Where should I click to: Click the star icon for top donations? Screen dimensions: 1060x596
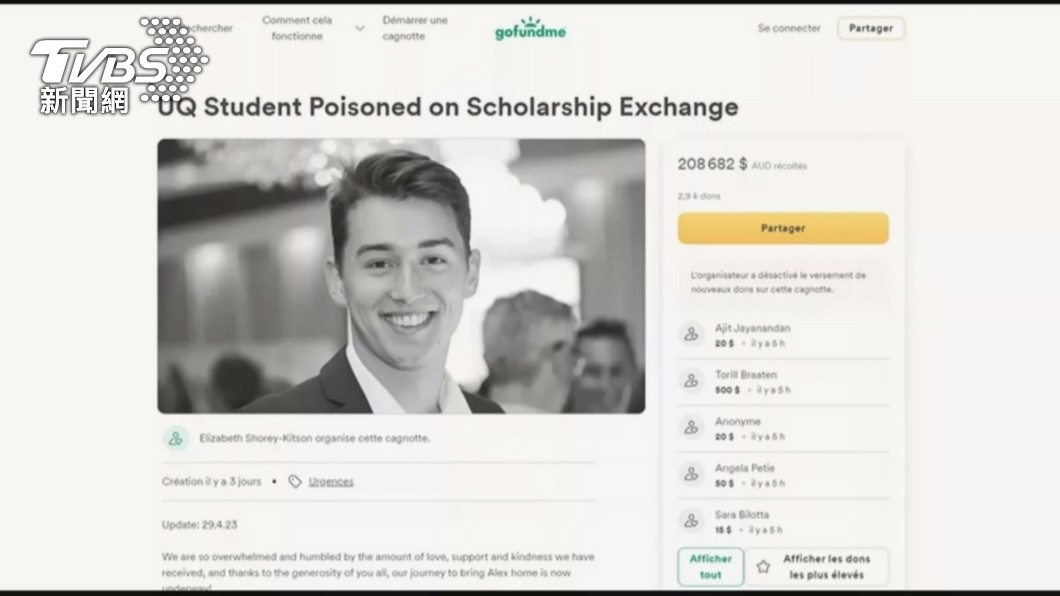[763, 566]
